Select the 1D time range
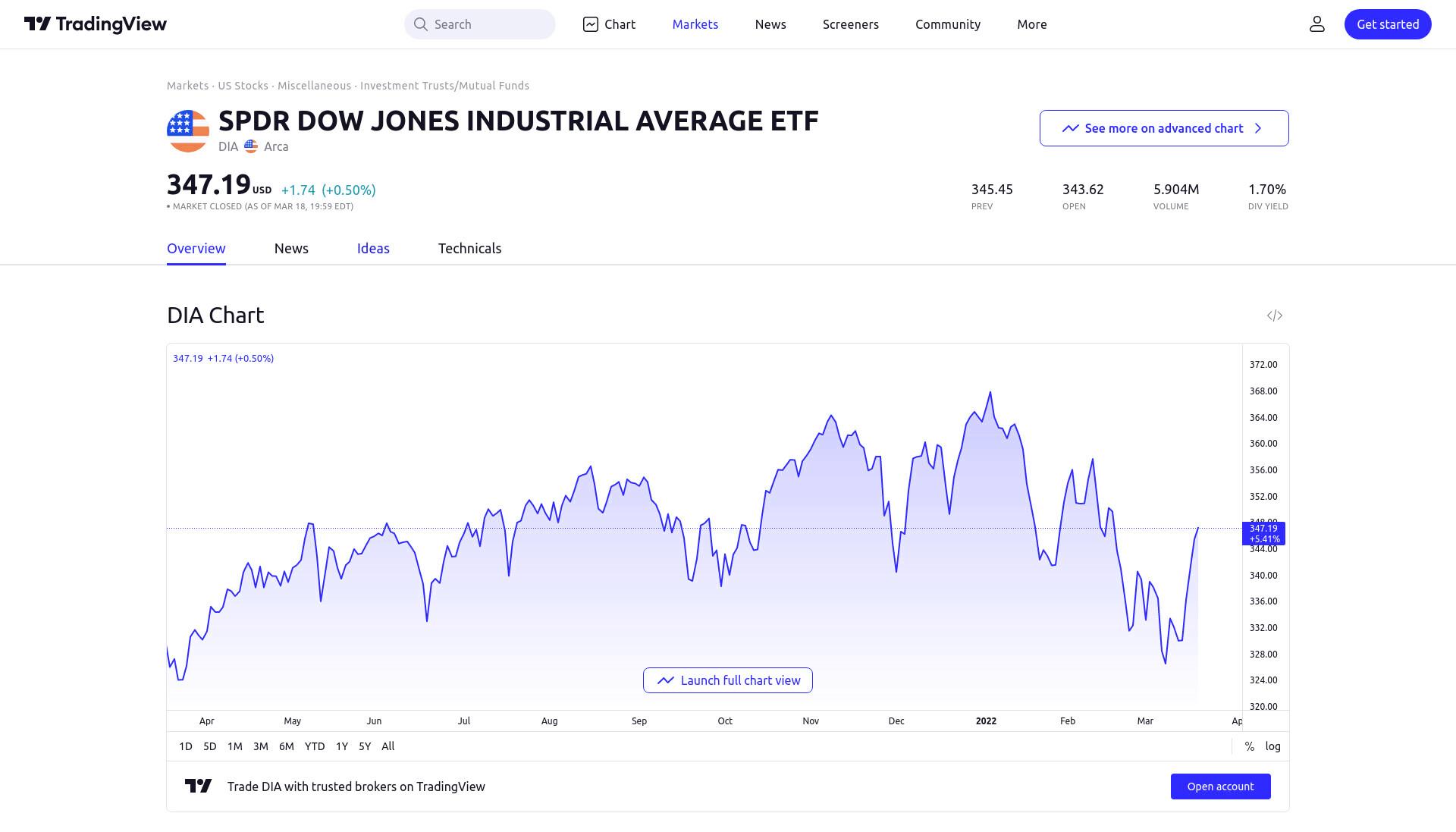 tap(186, 746)
